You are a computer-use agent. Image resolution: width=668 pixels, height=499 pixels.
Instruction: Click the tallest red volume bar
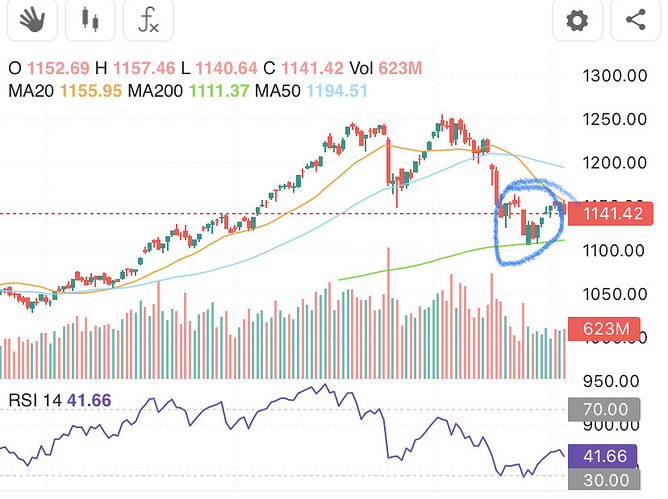click(386, 310)
